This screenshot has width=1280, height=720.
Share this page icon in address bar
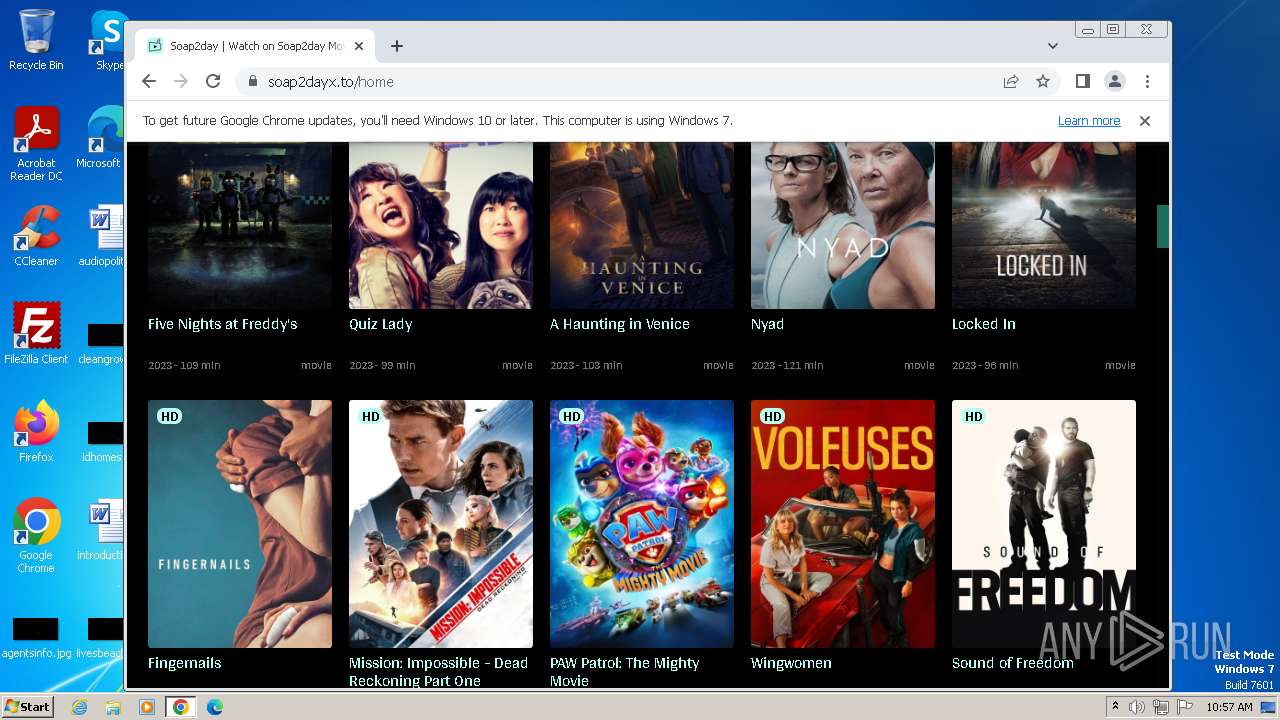pyautogui.click(x=1011, y=82)
